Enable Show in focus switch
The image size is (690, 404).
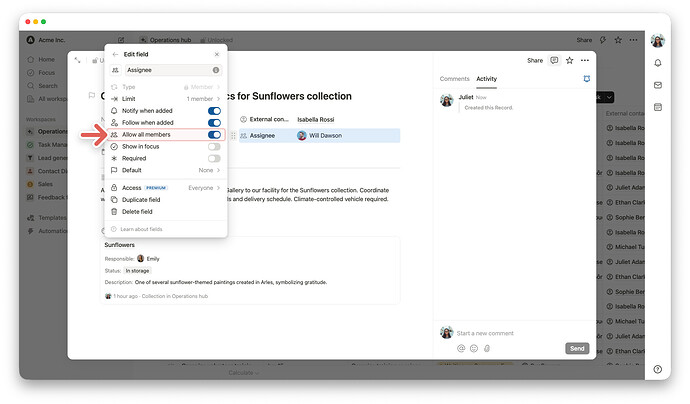click(x=214, y=147)
